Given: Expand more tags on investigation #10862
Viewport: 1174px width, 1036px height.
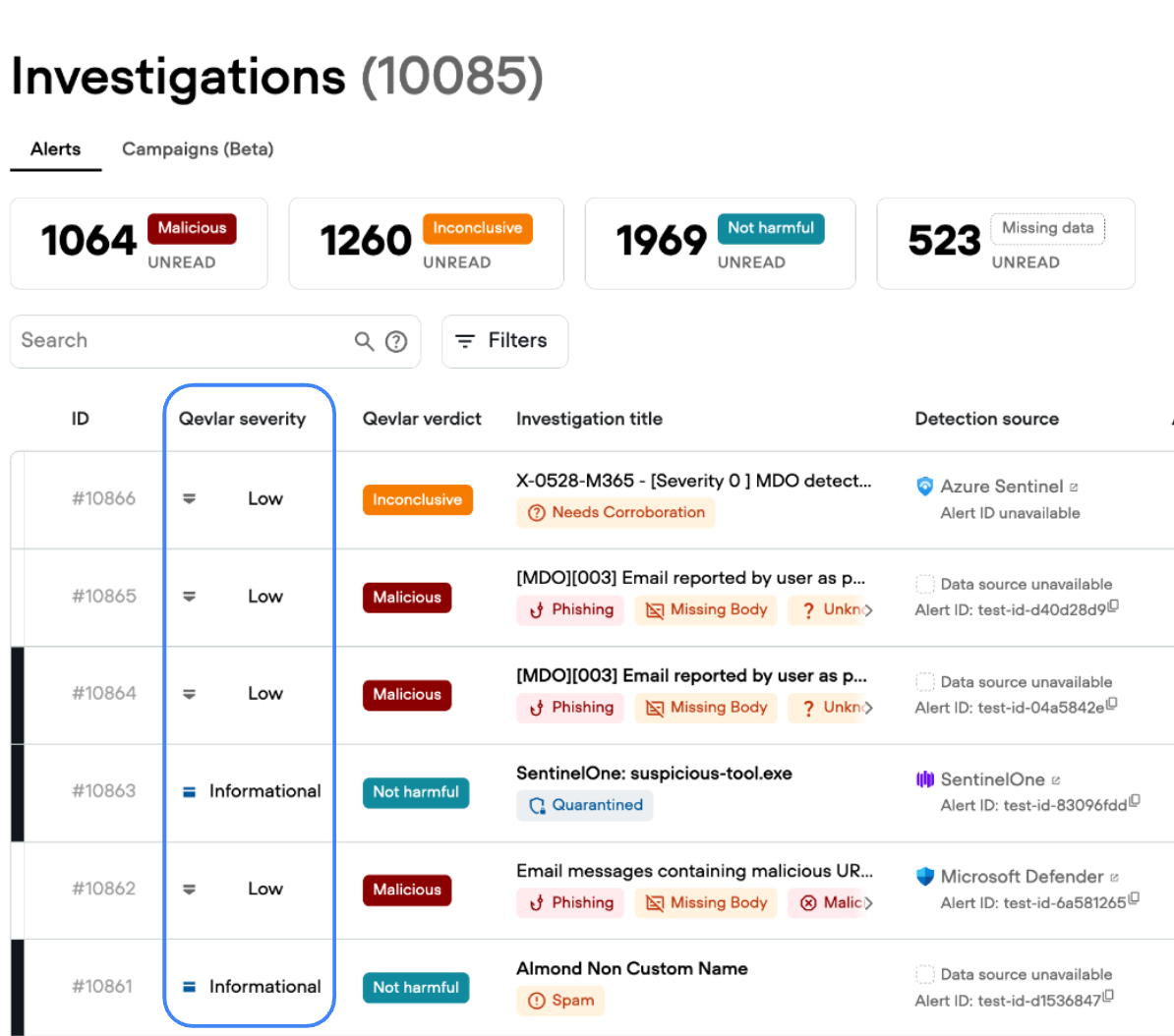Looking at the screenshot, I should click(868, 903).
